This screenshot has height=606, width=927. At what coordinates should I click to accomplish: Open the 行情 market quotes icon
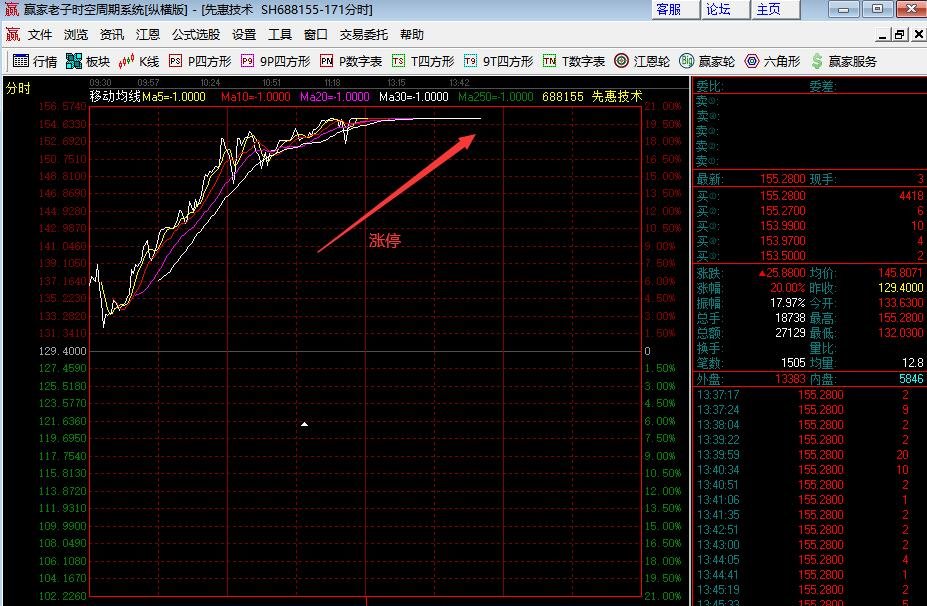tap(20, 61)
